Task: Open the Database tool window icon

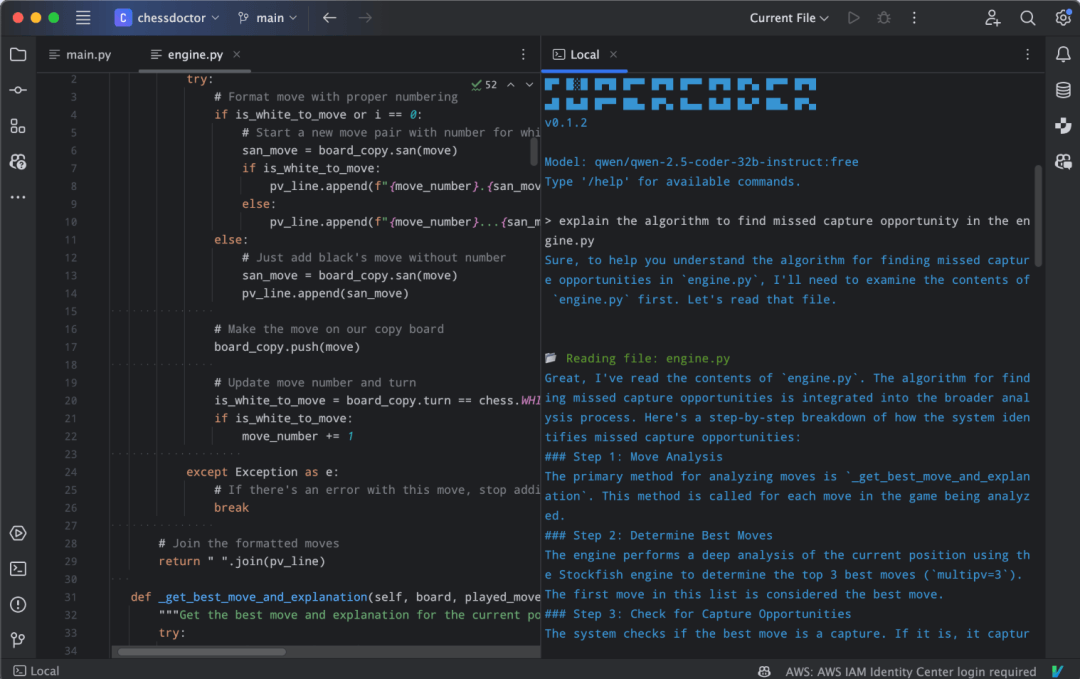Action: [1063, 90]
